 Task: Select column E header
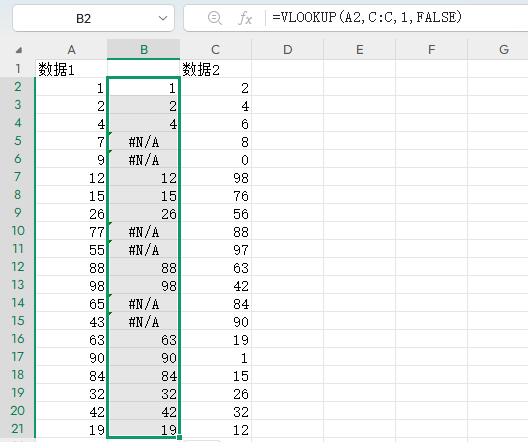(360, 50)
